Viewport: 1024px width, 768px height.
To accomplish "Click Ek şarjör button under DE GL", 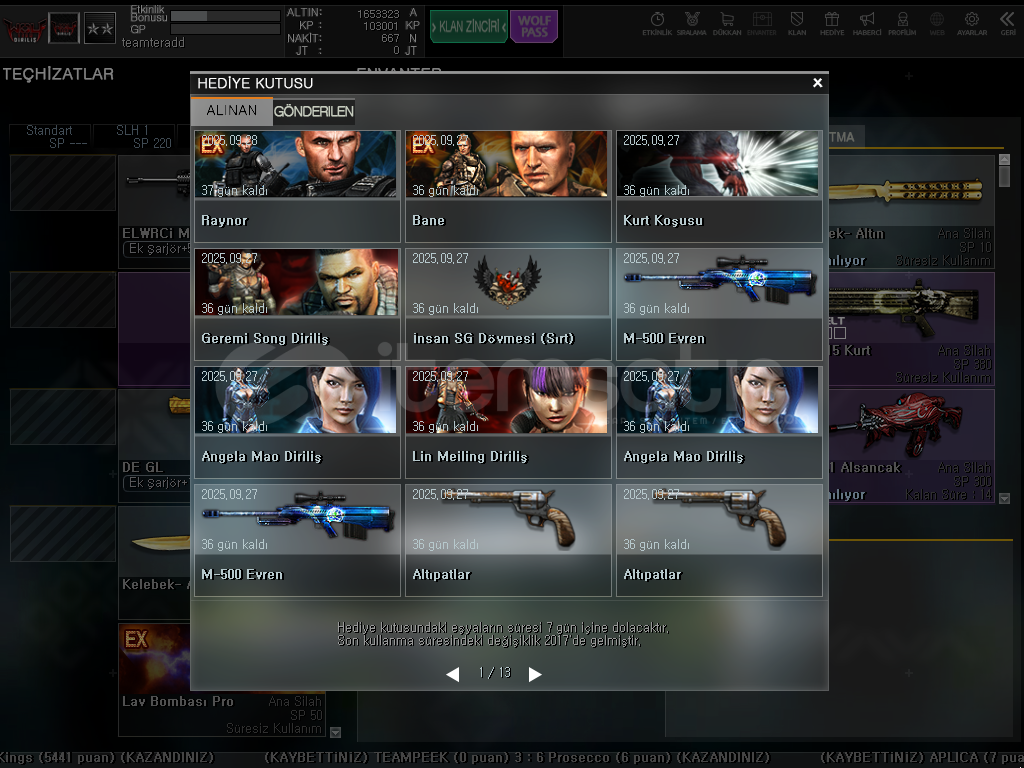I will click(157, 483).
